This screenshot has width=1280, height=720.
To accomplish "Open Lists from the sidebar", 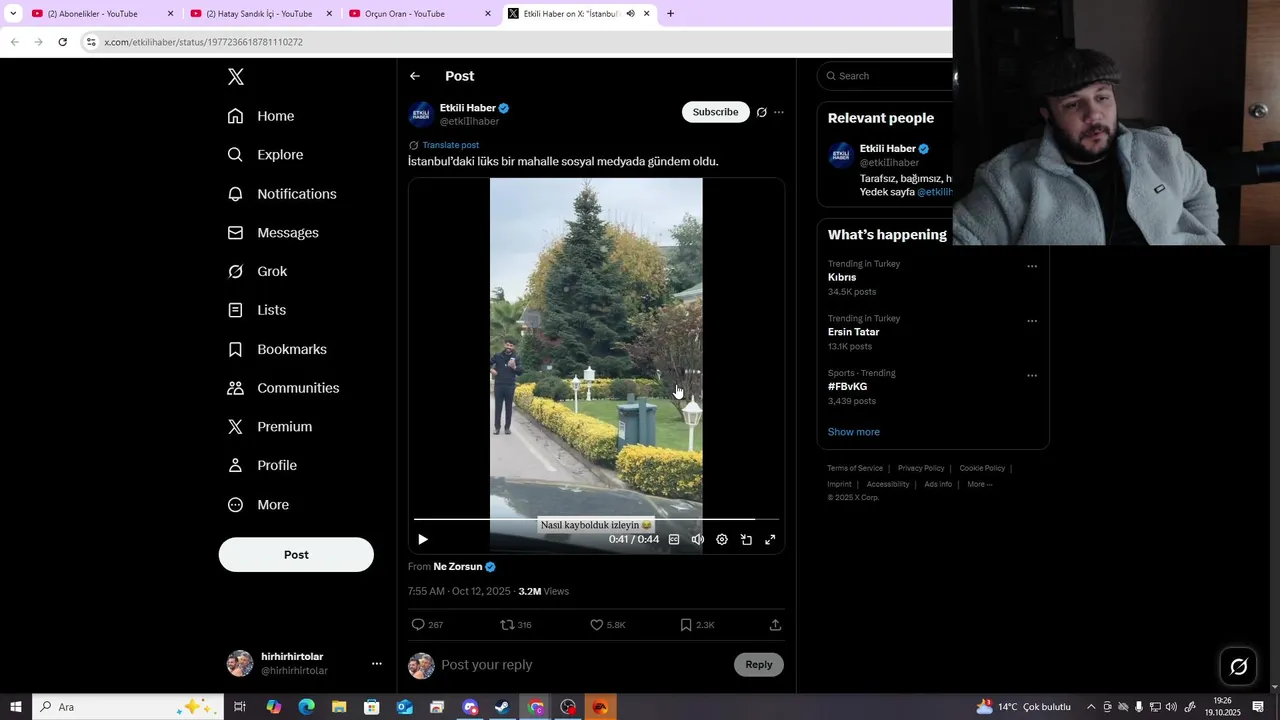I will [256, 310].
